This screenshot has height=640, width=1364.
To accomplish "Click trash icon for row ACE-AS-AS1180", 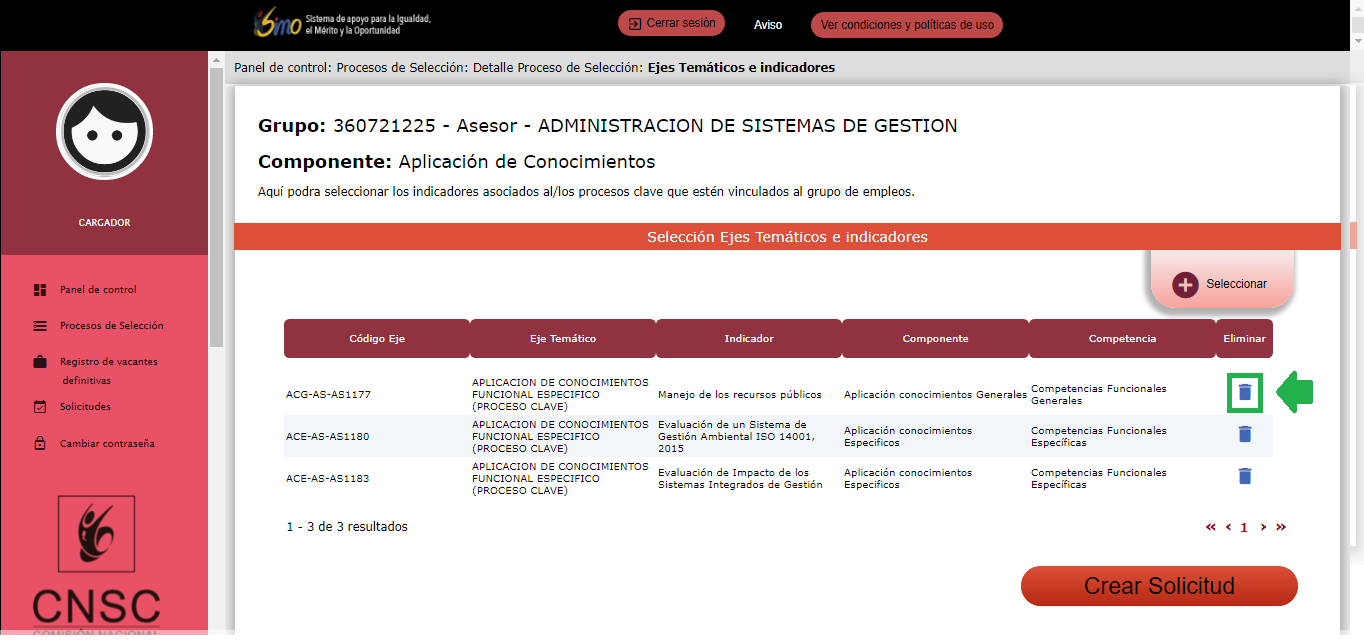I will coord(1244,434).
